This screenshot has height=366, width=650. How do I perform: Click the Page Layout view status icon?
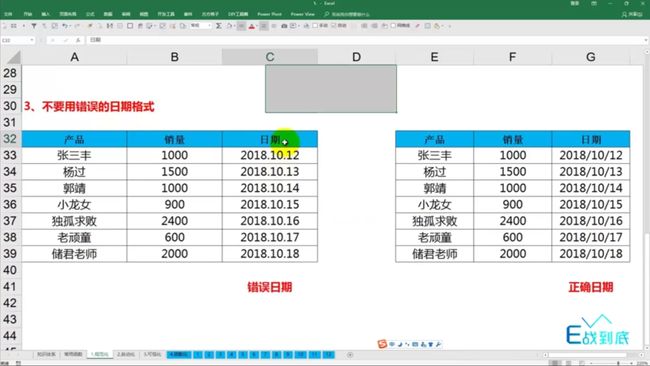(x=568, y=363)
